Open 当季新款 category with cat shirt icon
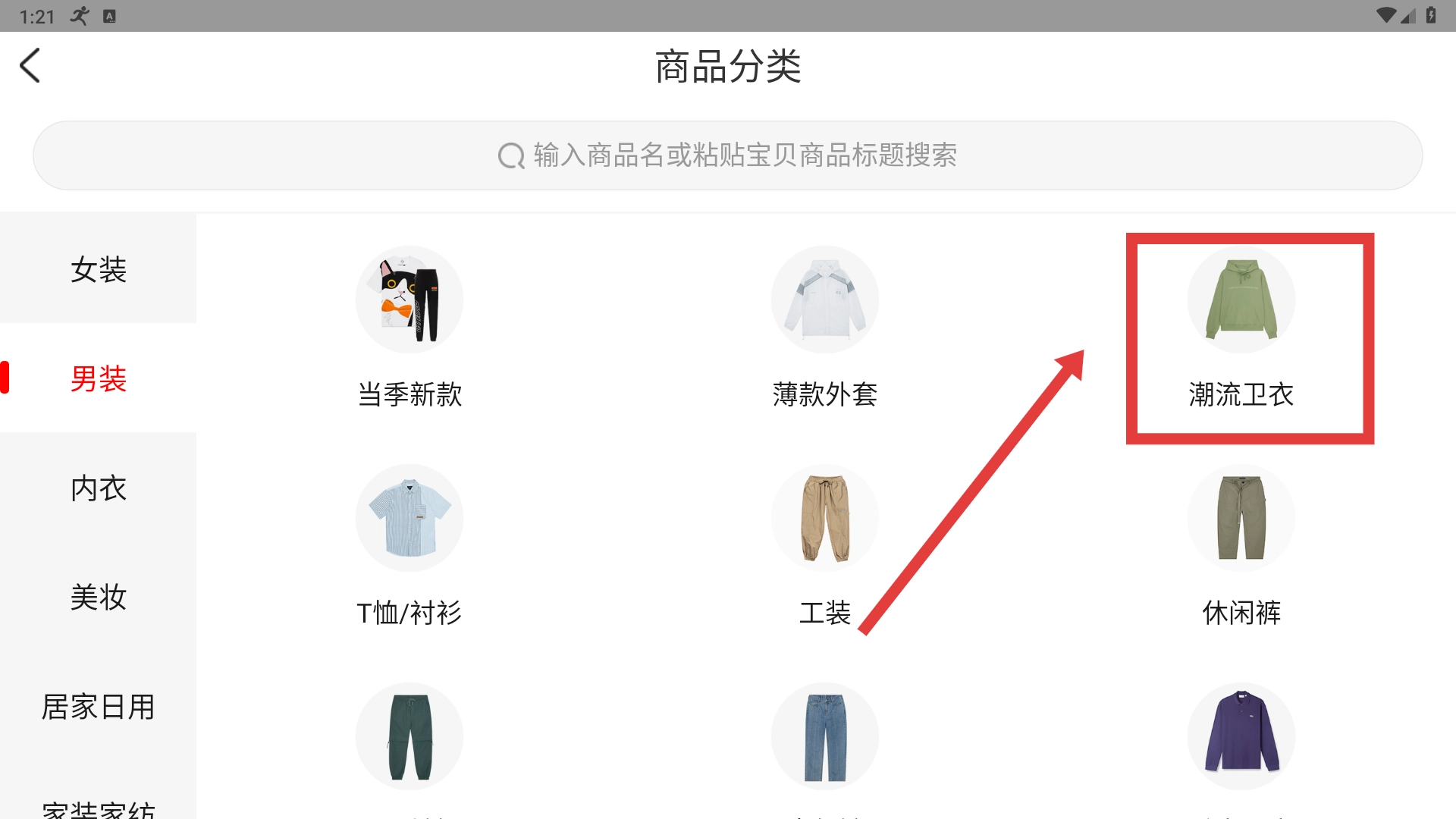The width and height of the screenshot is (1456, 819). point(409,300)
